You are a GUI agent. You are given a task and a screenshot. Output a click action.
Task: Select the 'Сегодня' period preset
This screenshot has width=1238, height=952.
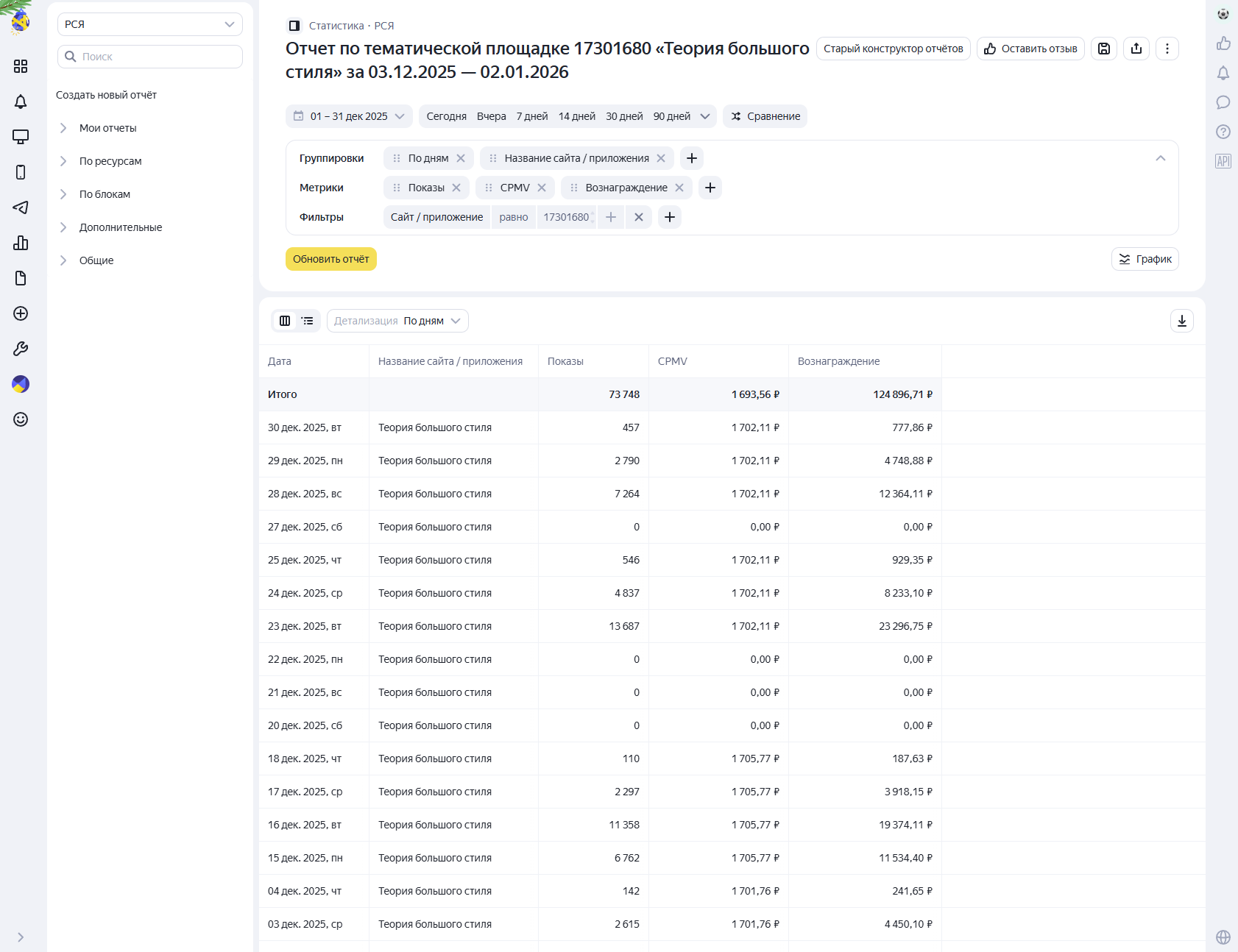[x=447, y=116]
